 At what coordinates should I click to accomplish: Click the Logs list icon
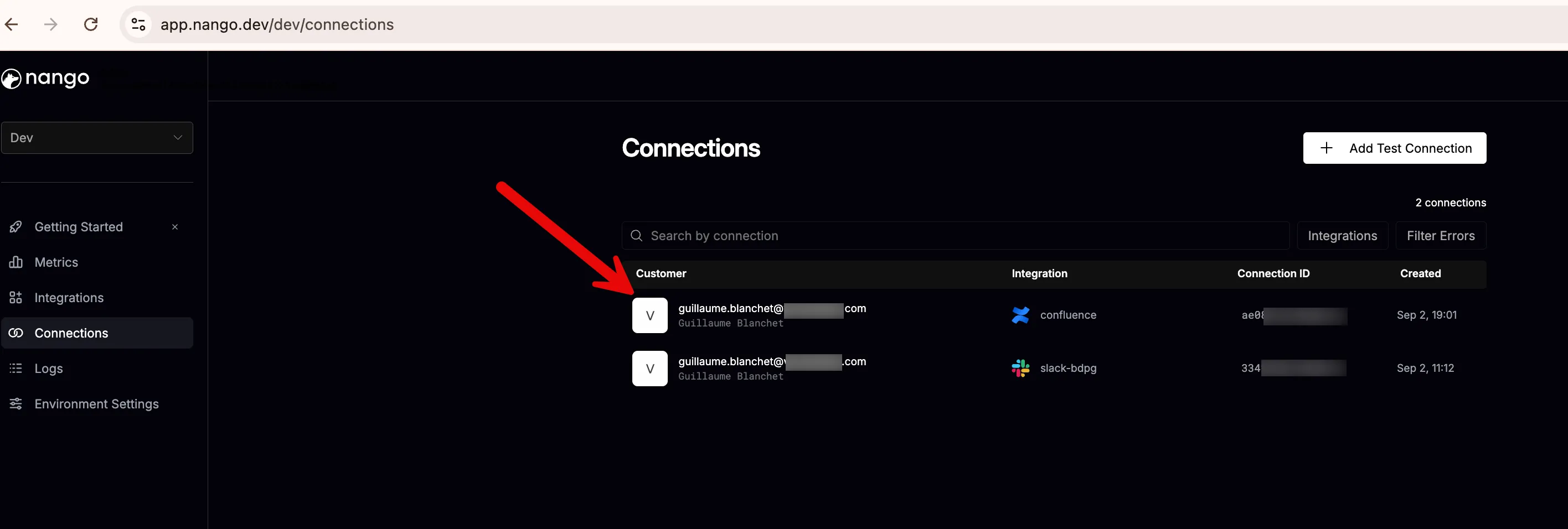point(16,368)
